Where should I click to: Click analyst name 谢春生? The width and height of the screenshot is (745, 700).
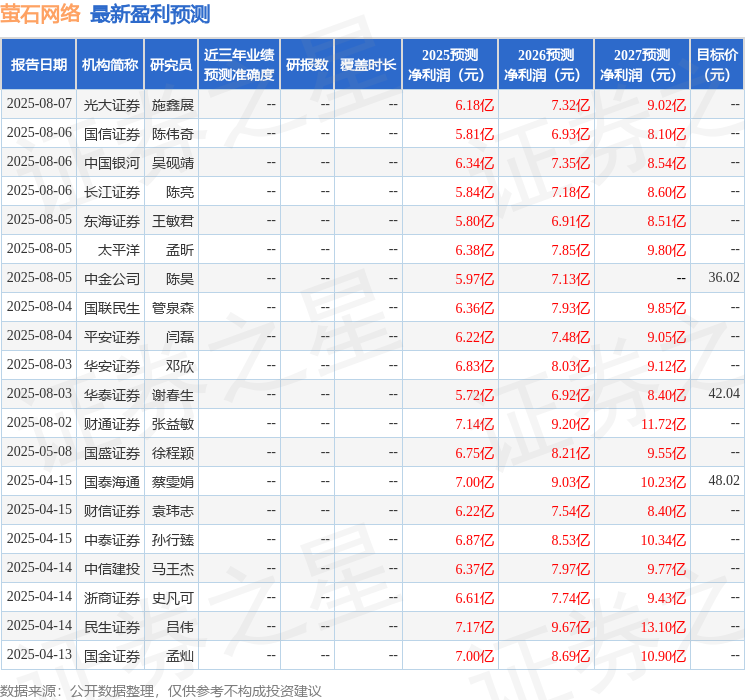tap(172, 395)
